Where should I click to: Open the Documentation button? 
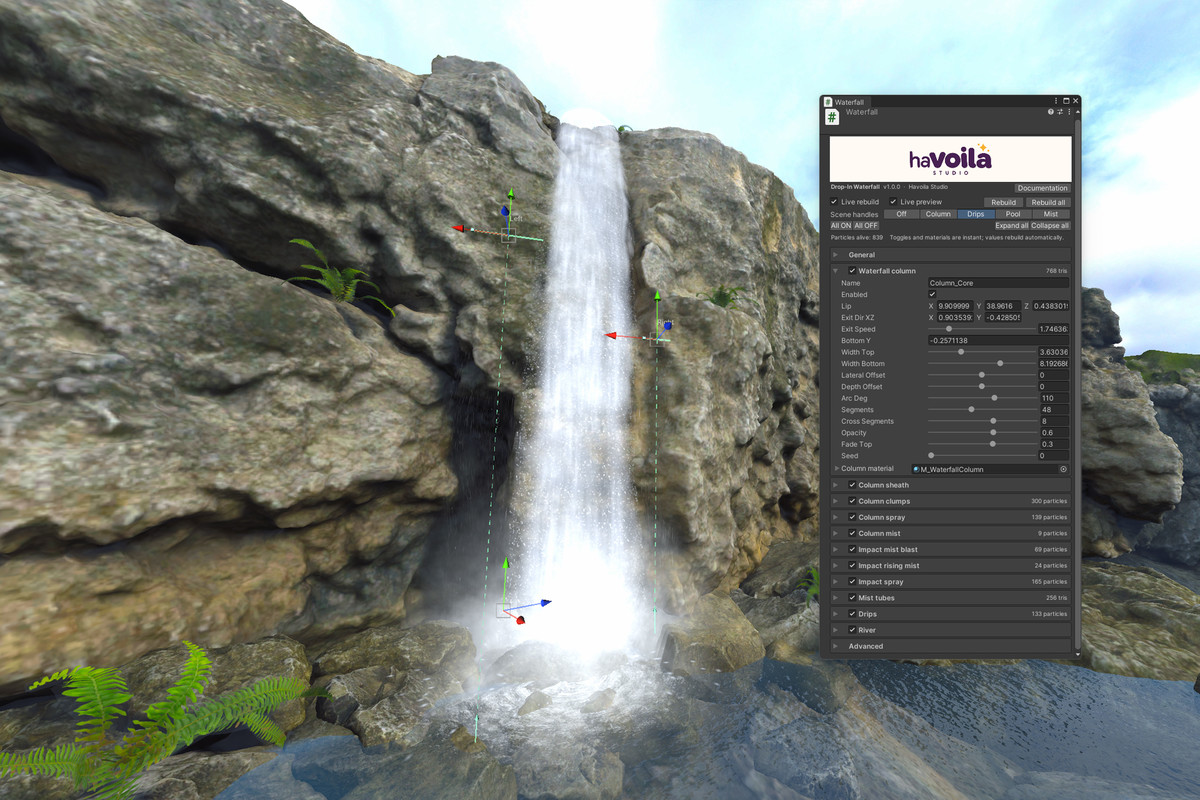point(1043,188)
